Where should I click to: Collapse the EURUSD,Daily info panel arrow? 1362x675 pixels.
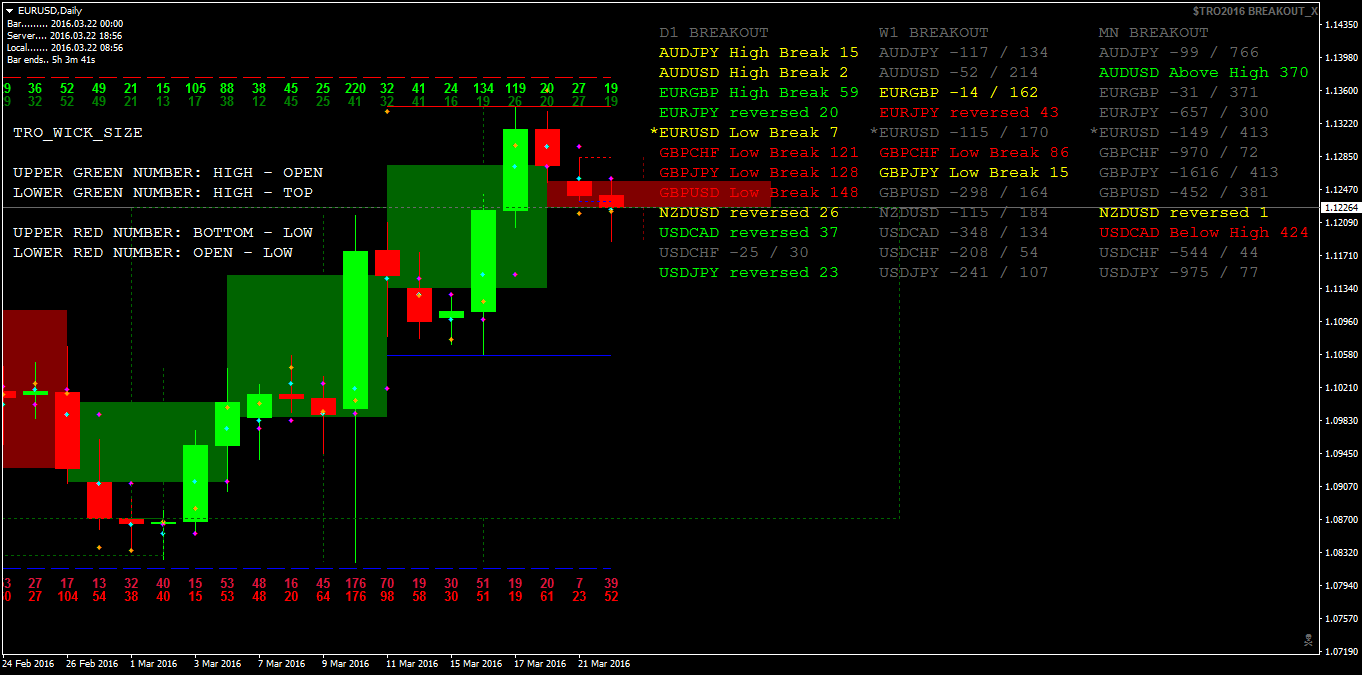coord(8,9)
